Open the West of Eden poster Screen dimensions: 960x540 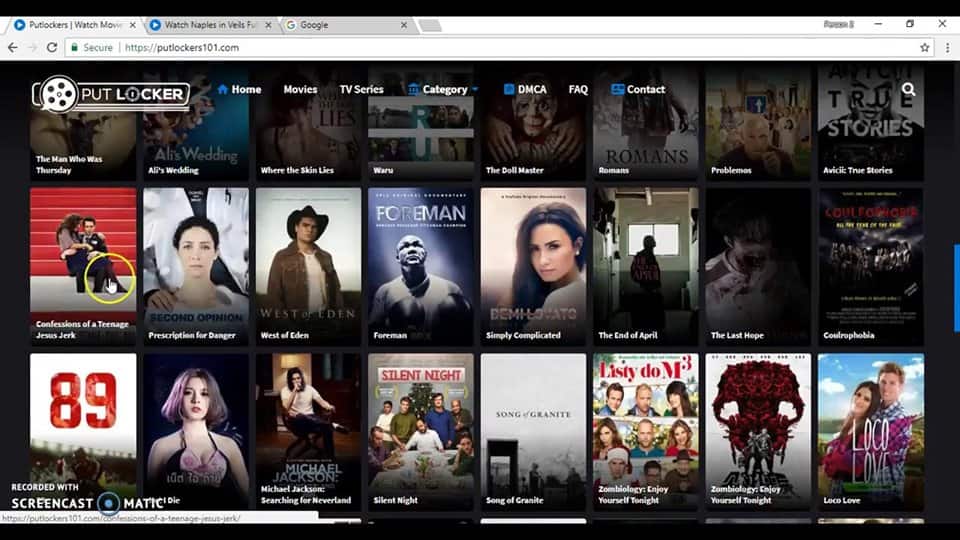pos(309,266)
